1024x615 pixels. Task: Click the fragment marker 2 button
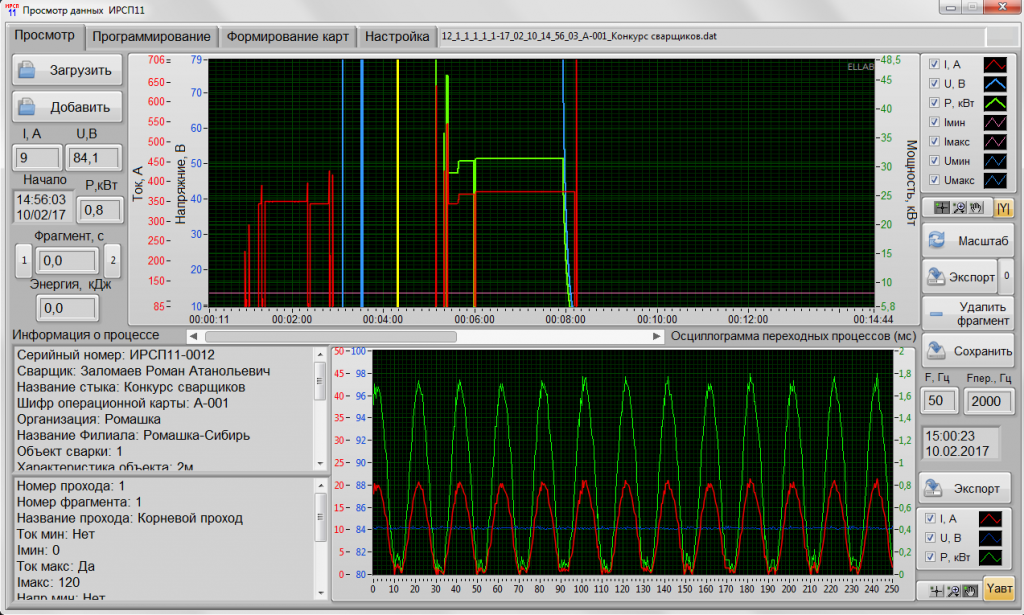click(x=112, y=260)
